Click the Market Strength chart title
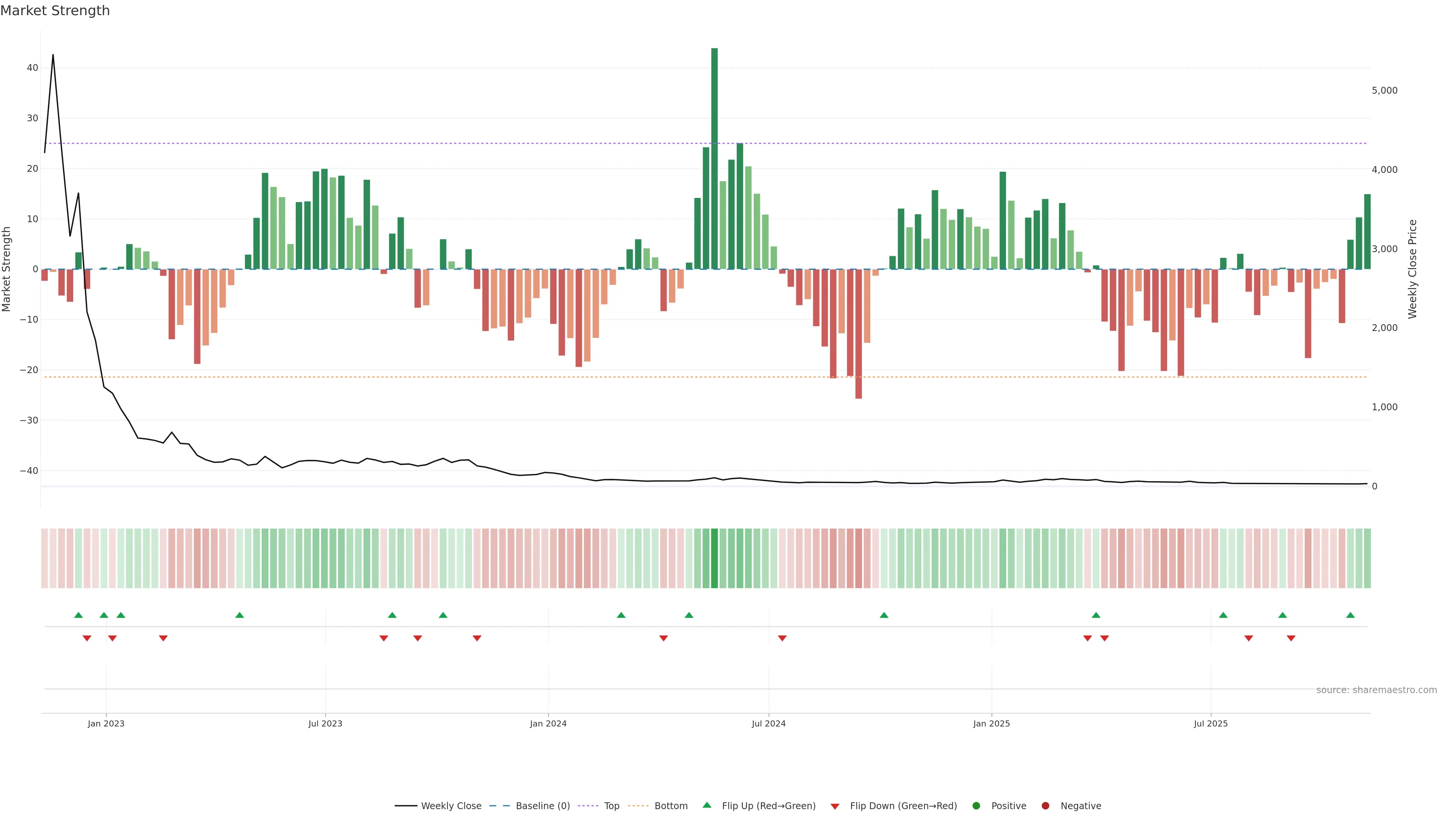Screen dimensions: 1456x819 (x=55, y=11)
